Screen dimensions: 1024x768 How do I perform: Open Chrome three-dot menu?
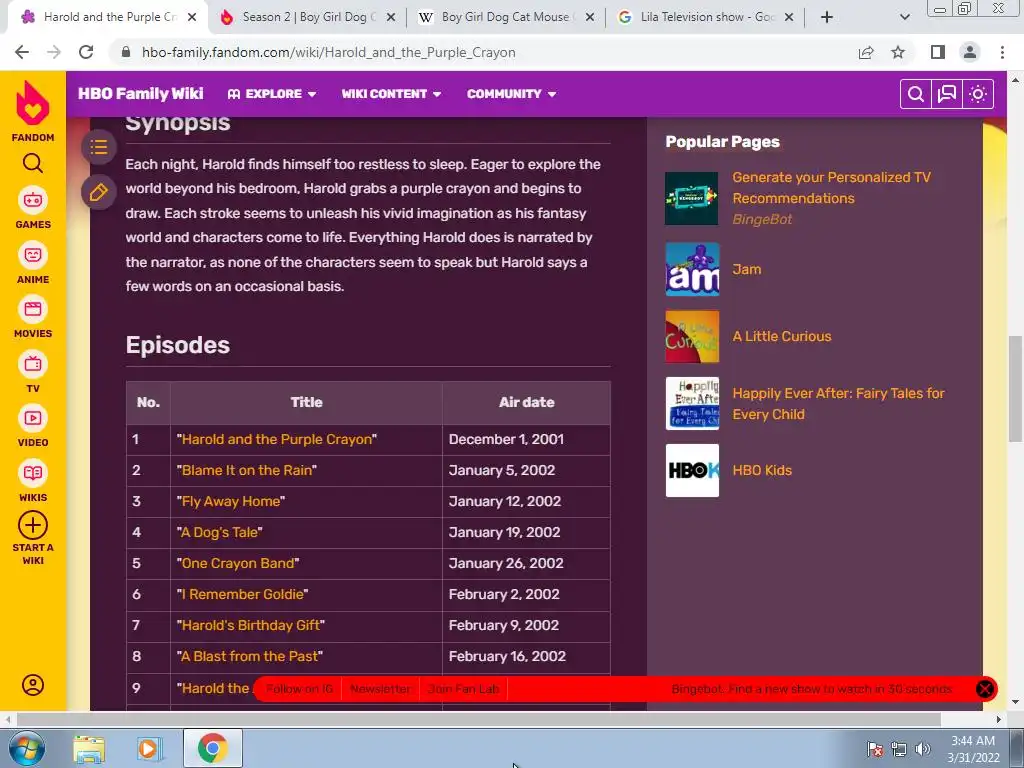(x=1002, y=52)
